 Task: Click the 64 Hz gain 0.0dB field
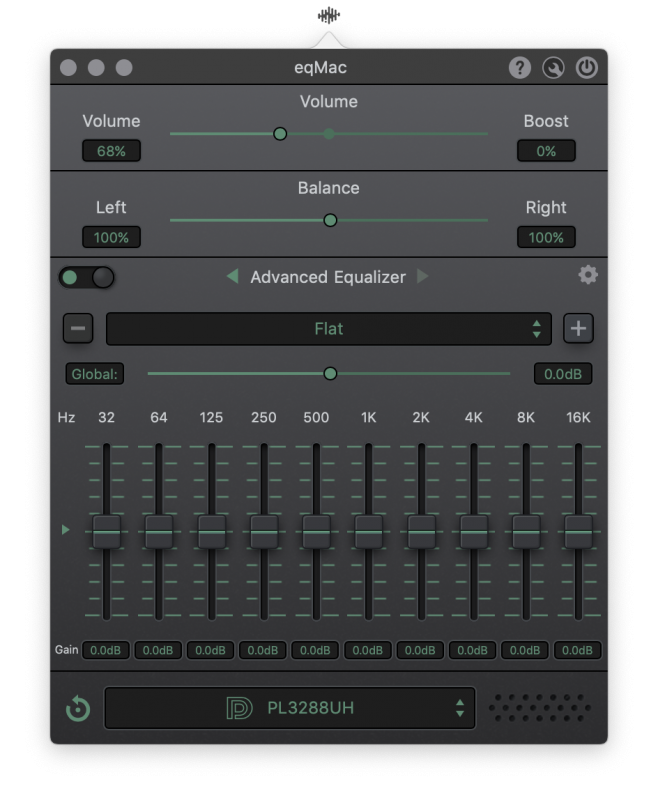click(x=158, y=650)
